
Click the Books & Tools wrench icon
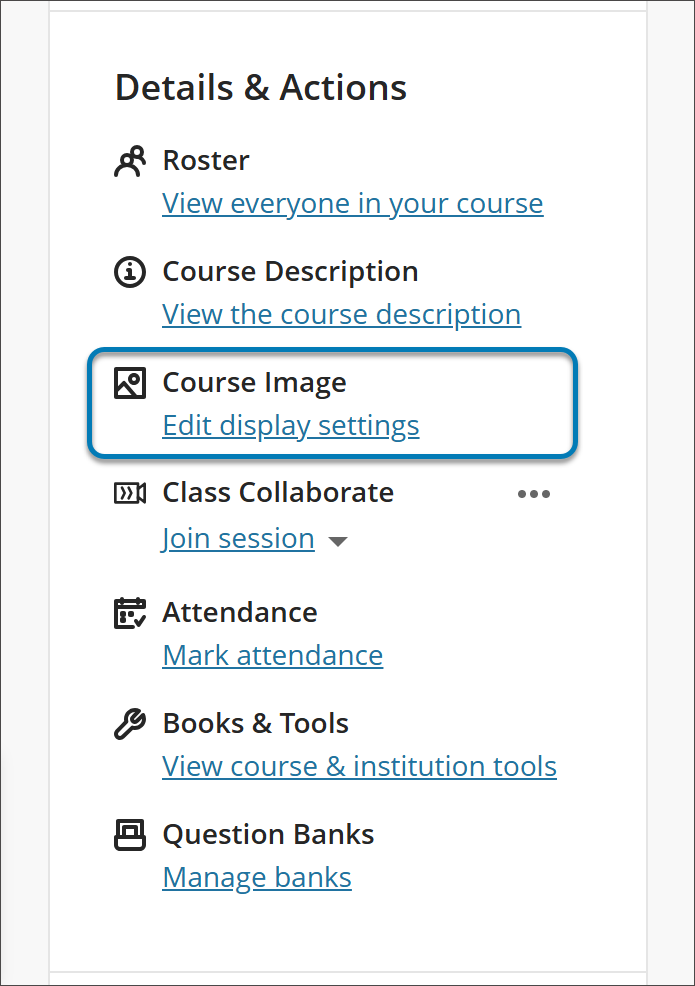point(130,722)
